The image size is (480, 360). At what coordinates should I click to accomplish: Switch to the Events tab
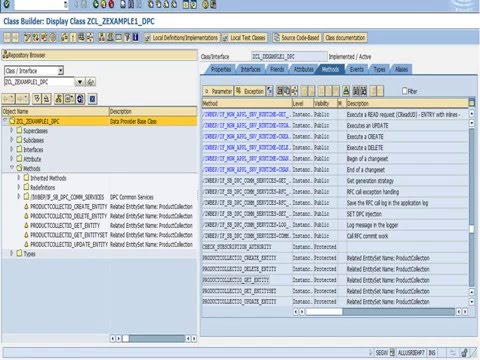[x=356, y=69]
